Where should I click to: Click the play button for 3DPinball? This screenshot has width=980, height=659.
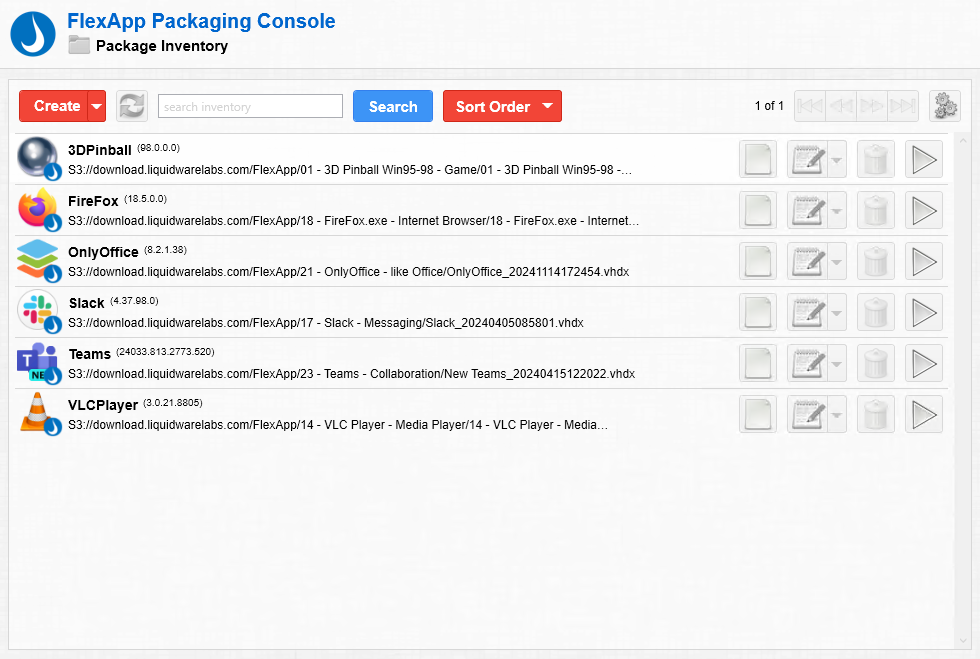point(923,160)
